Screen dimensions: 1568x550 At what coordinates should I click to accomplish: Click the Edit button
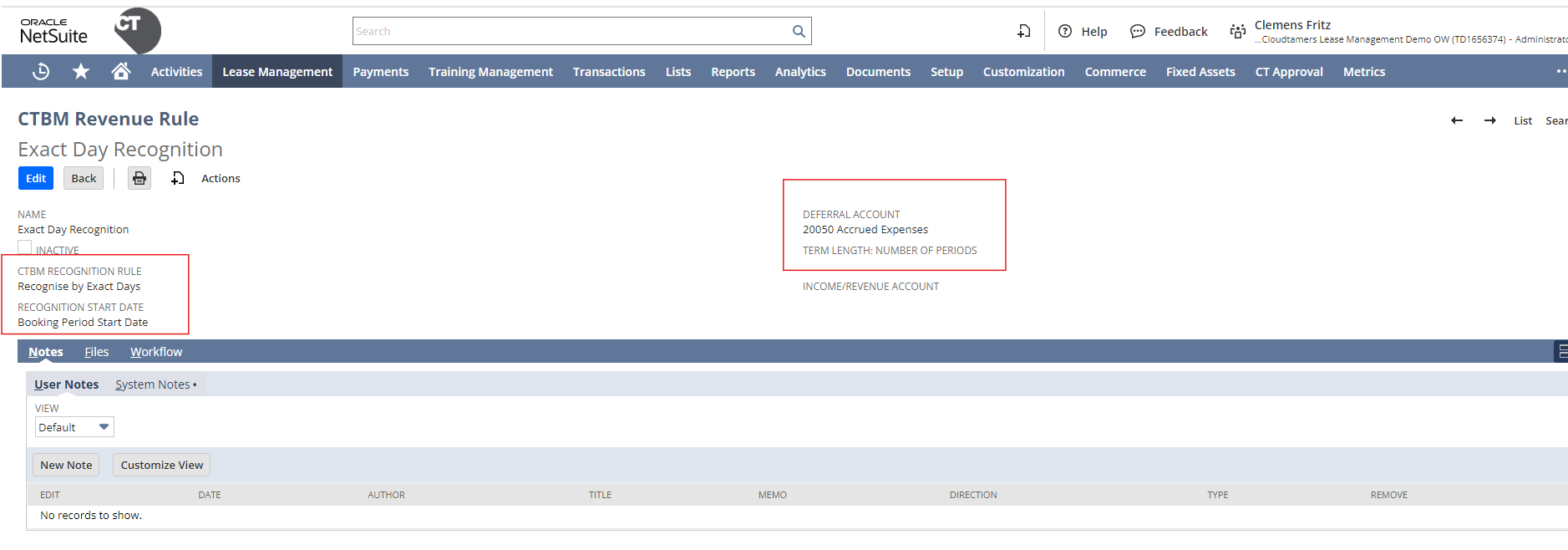[x=36, y=178]
